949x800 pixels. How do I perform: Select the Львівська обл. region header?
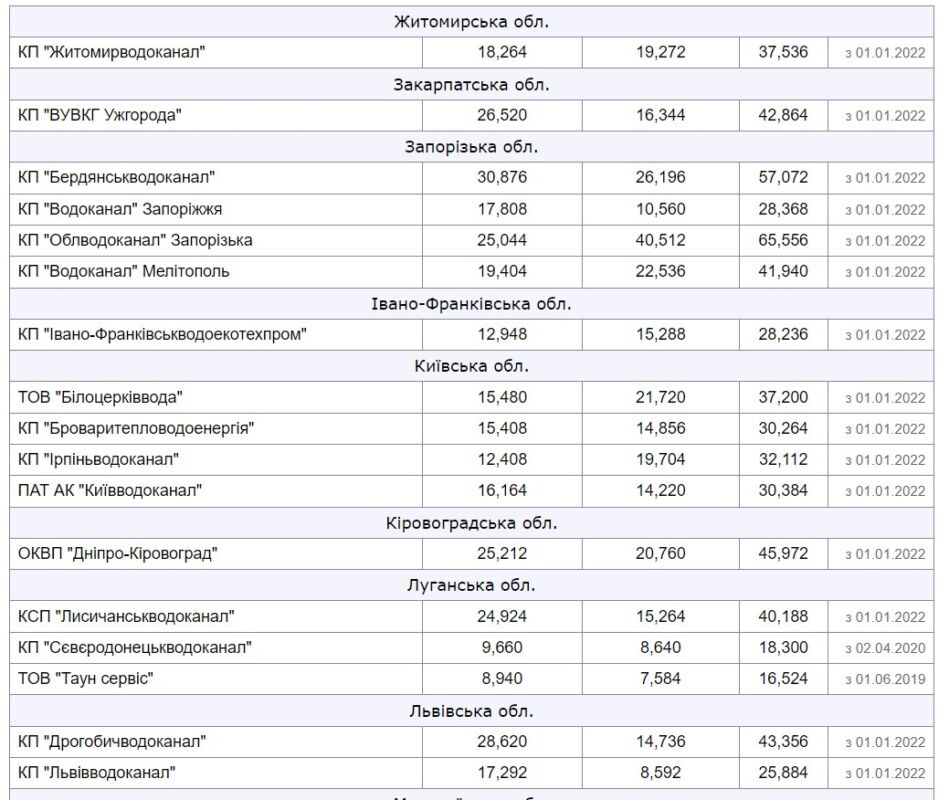coord(472,710)
